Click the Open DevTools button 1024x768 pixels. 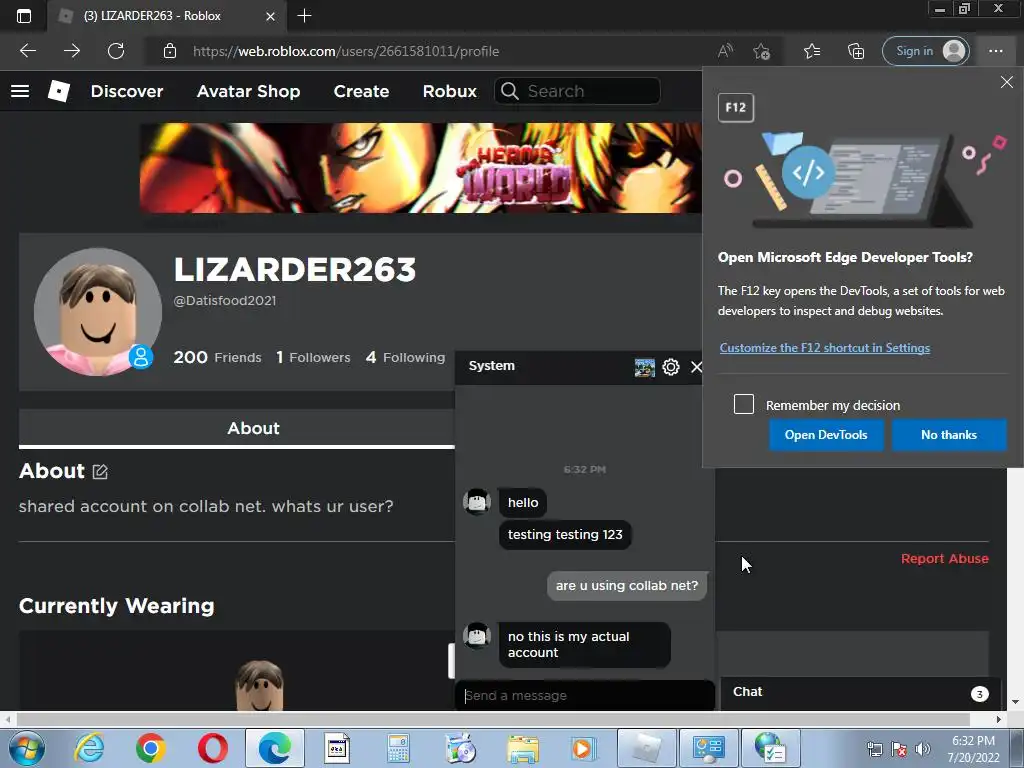pyautogui.click(x=825, y=435)
